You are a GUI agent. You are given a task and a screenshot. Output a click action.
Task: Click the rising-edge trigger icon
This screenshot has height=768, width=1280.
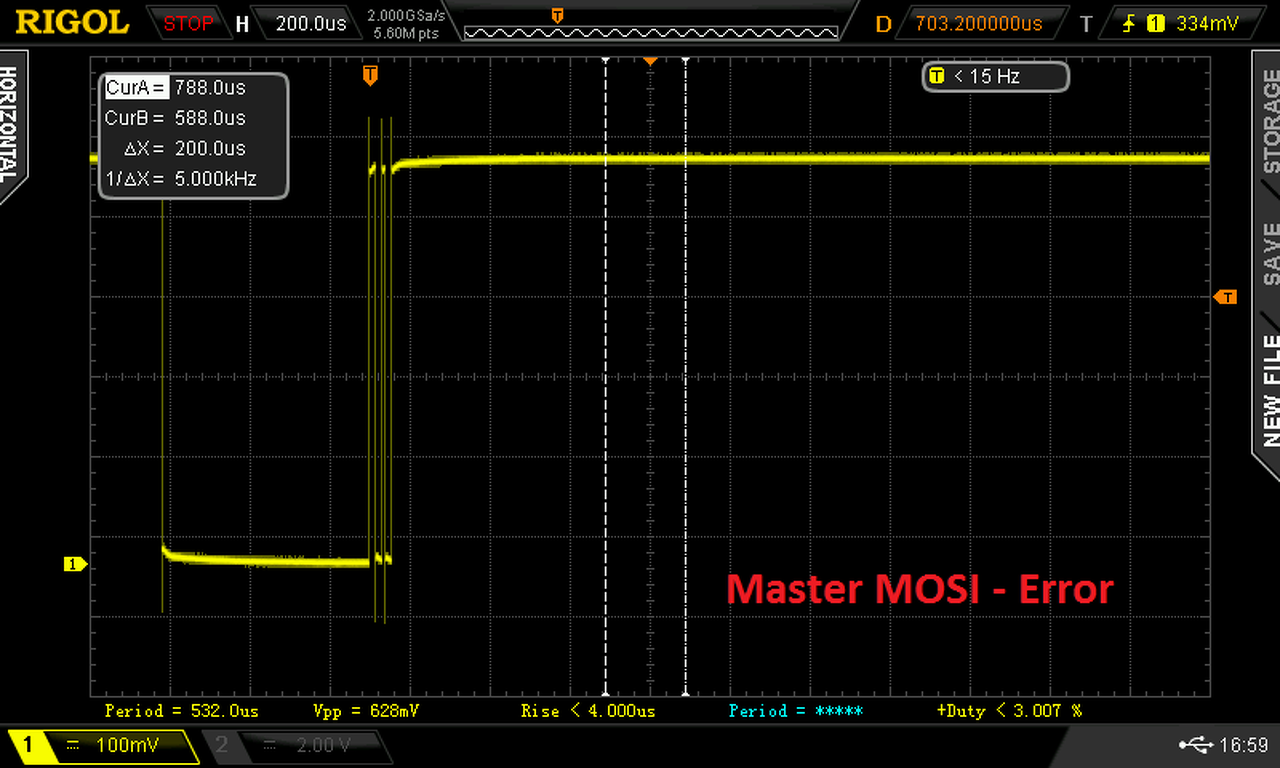[x=1129, y=23]
